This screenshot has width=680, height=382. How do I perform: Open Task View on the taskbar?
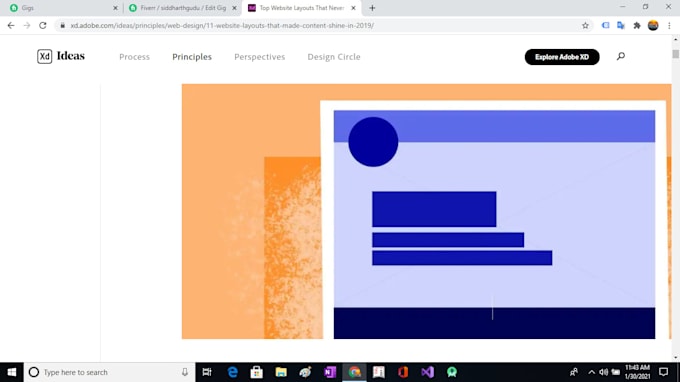(x=207, y=372)
